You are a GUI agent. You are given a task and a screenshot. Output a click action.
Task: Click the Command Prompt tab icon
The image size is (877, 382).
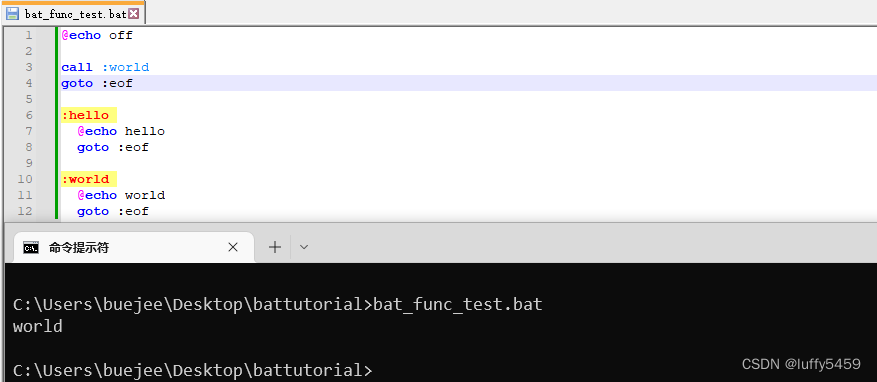[31, 248]
